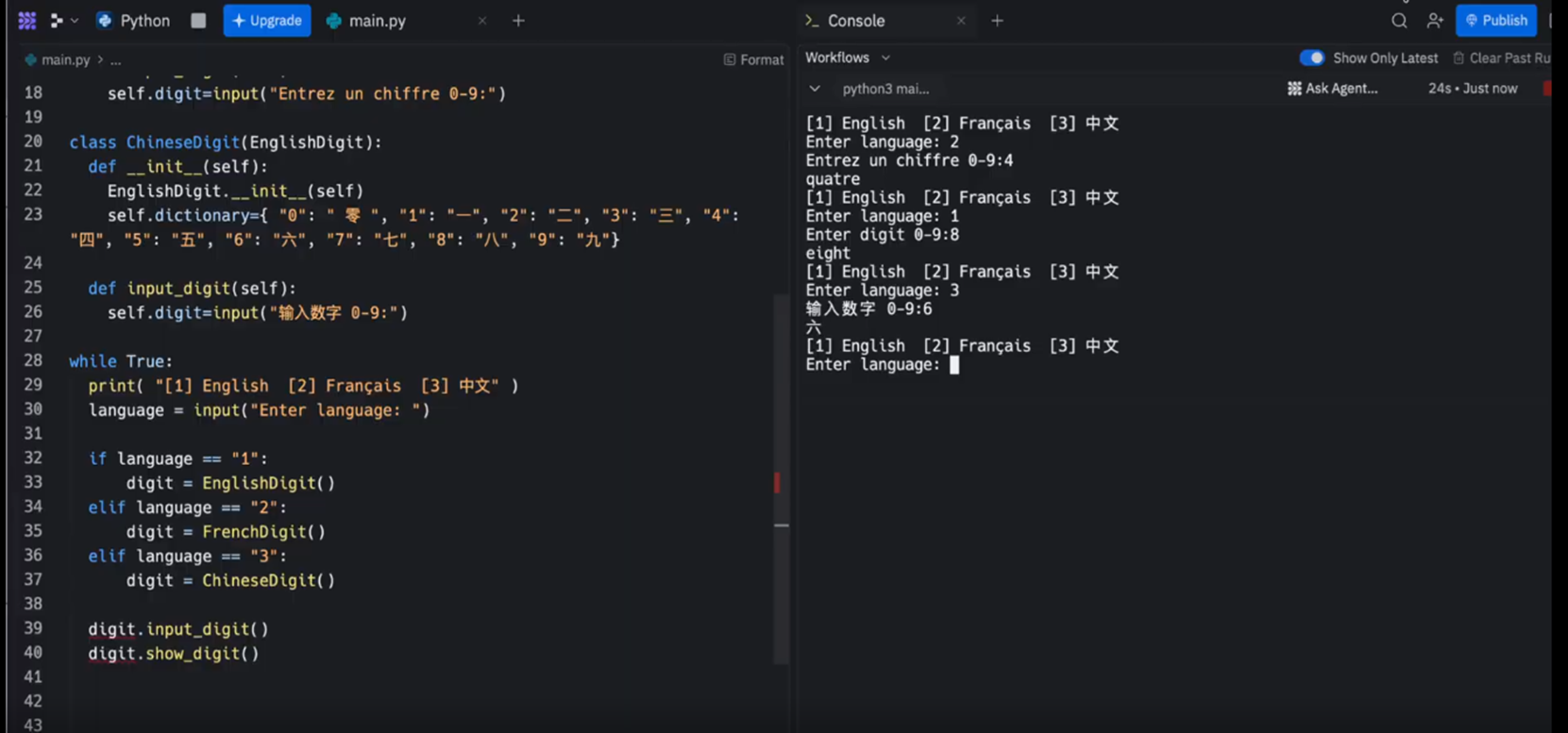Toggle the Show Only Latest switch
The image size is (1568, 733).
click(1311, 58)
